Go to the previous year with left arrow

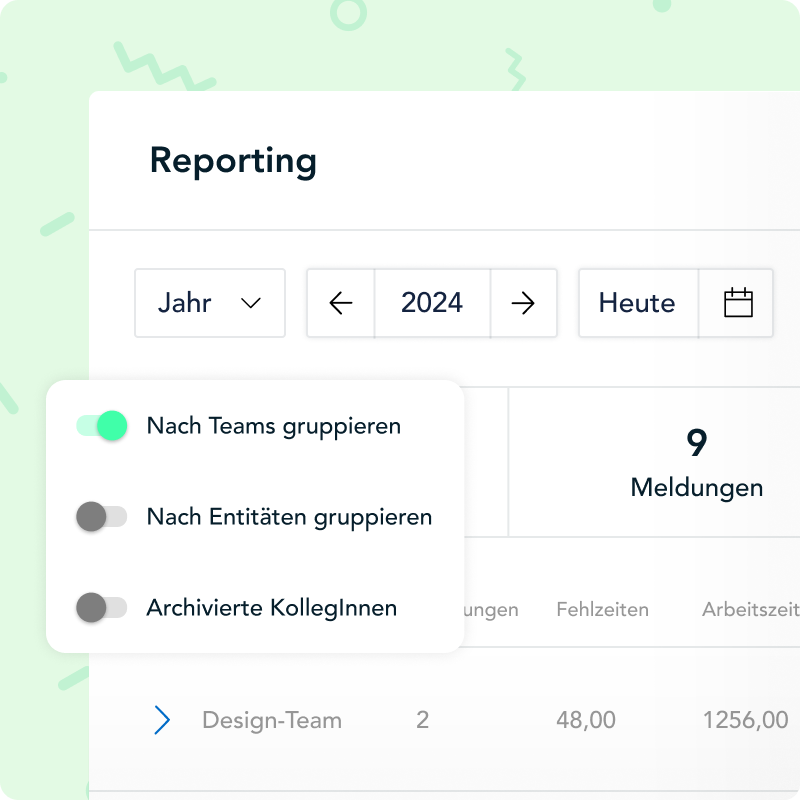tap(341, 303)
